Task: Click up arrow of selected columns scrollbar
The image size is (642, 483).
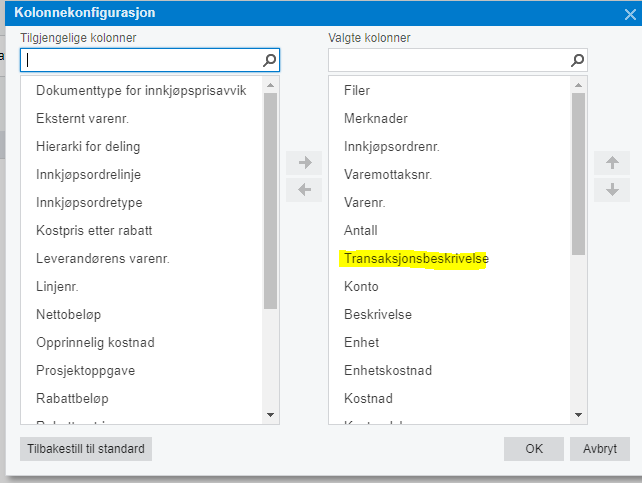Action: 578,85
